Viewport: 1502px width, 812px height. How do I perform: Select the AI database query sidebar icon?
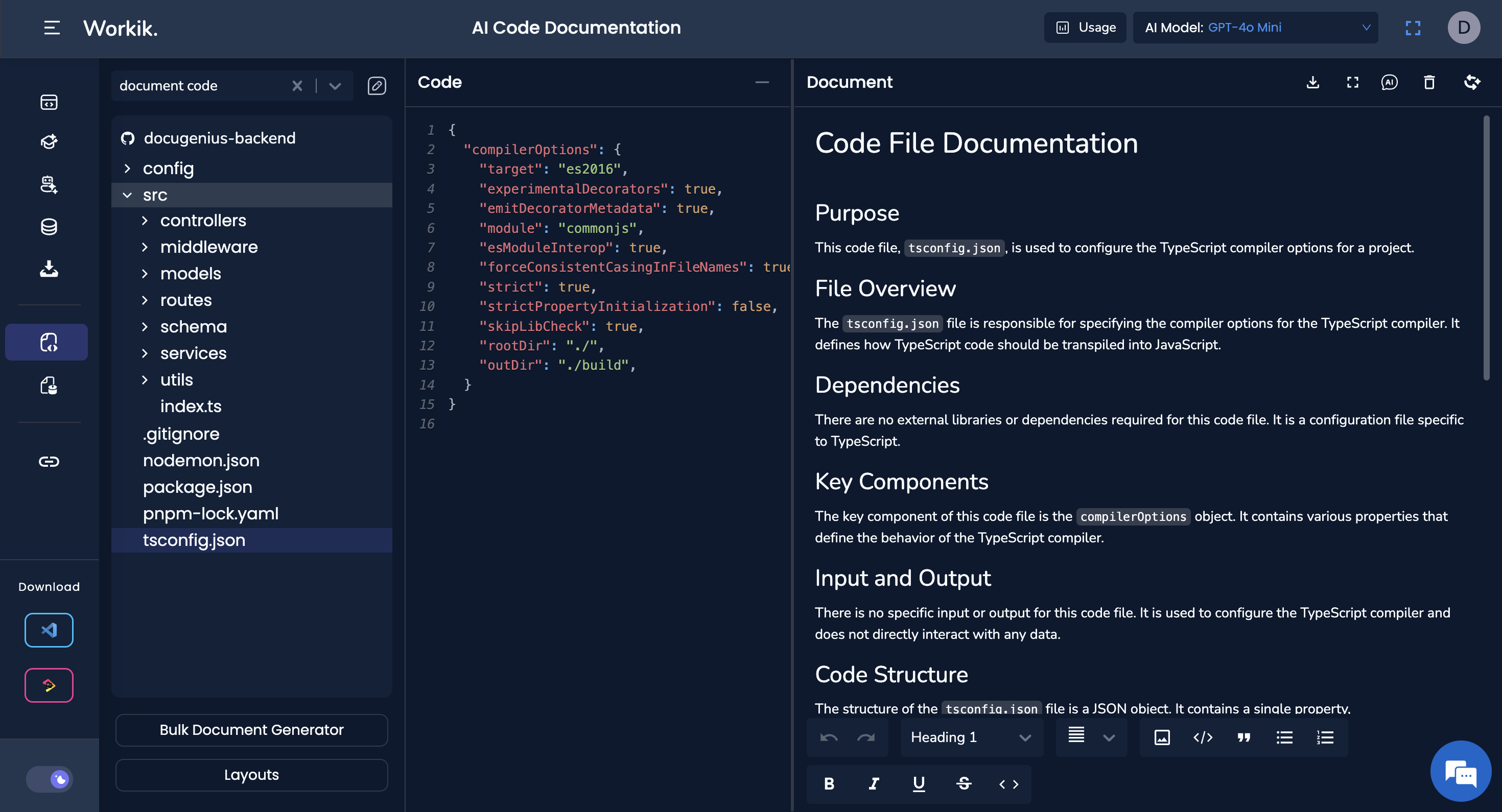(49, 184)
